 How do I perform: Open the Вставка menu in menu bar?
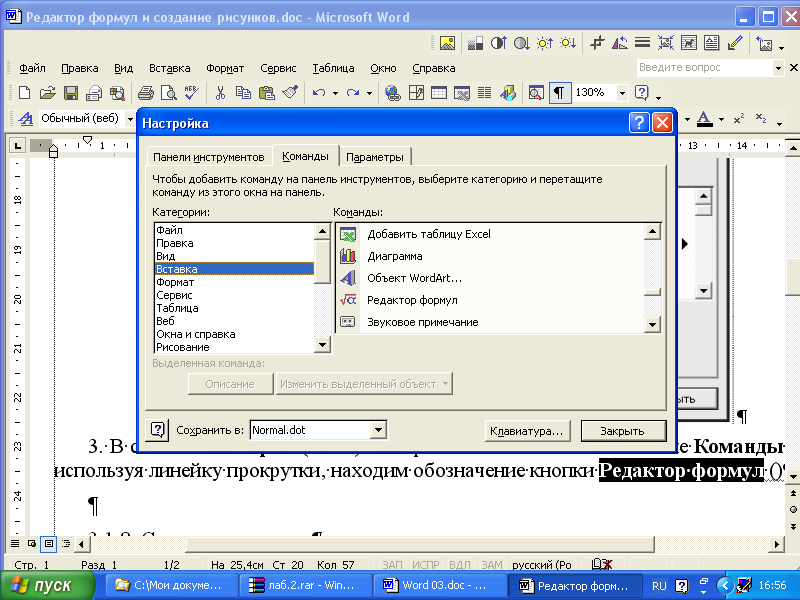pyautogui.click(x=169, y=68)
